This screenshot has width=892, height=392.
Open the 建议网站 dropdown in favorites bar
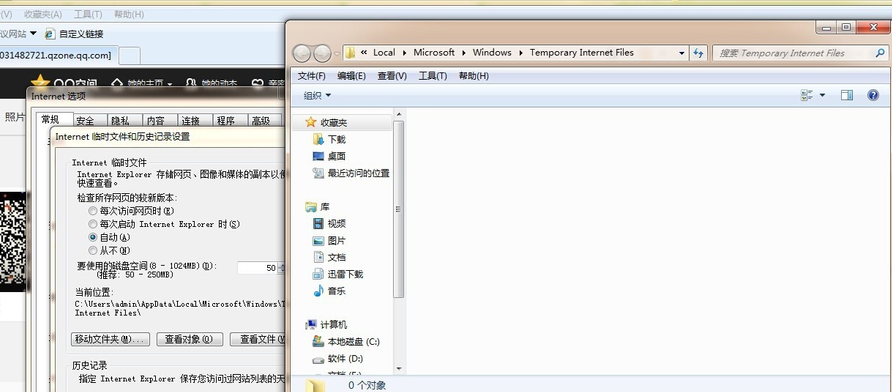tap(33, 34)
